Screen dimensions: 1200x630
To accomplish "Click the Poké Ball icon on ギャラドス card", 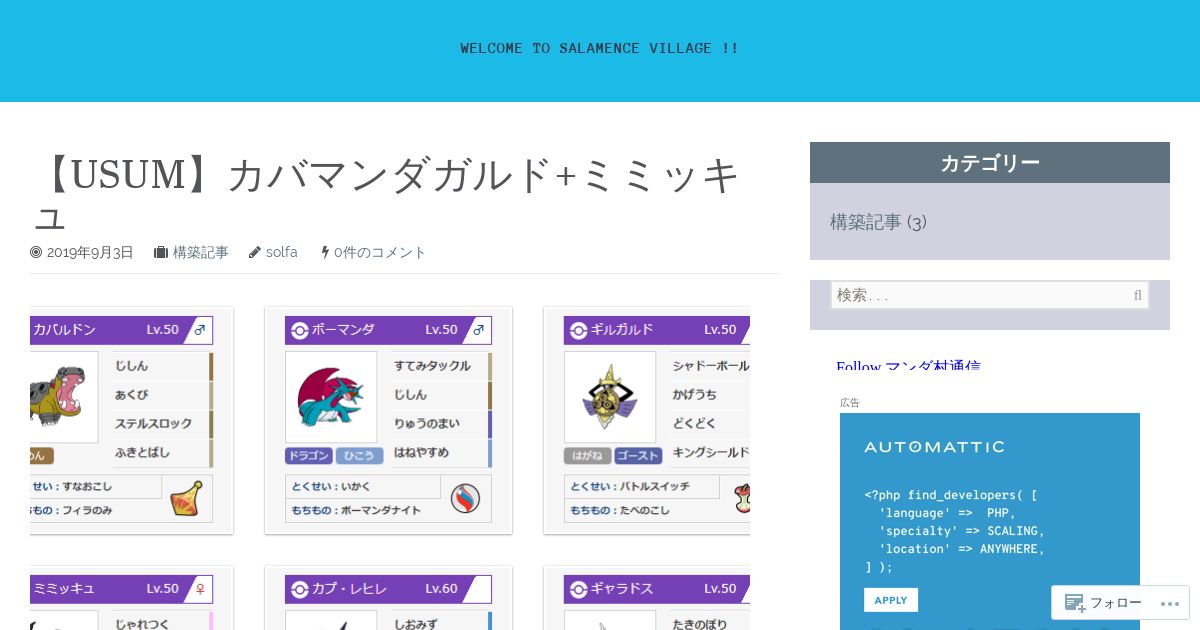I will click(x=578, y=589).
